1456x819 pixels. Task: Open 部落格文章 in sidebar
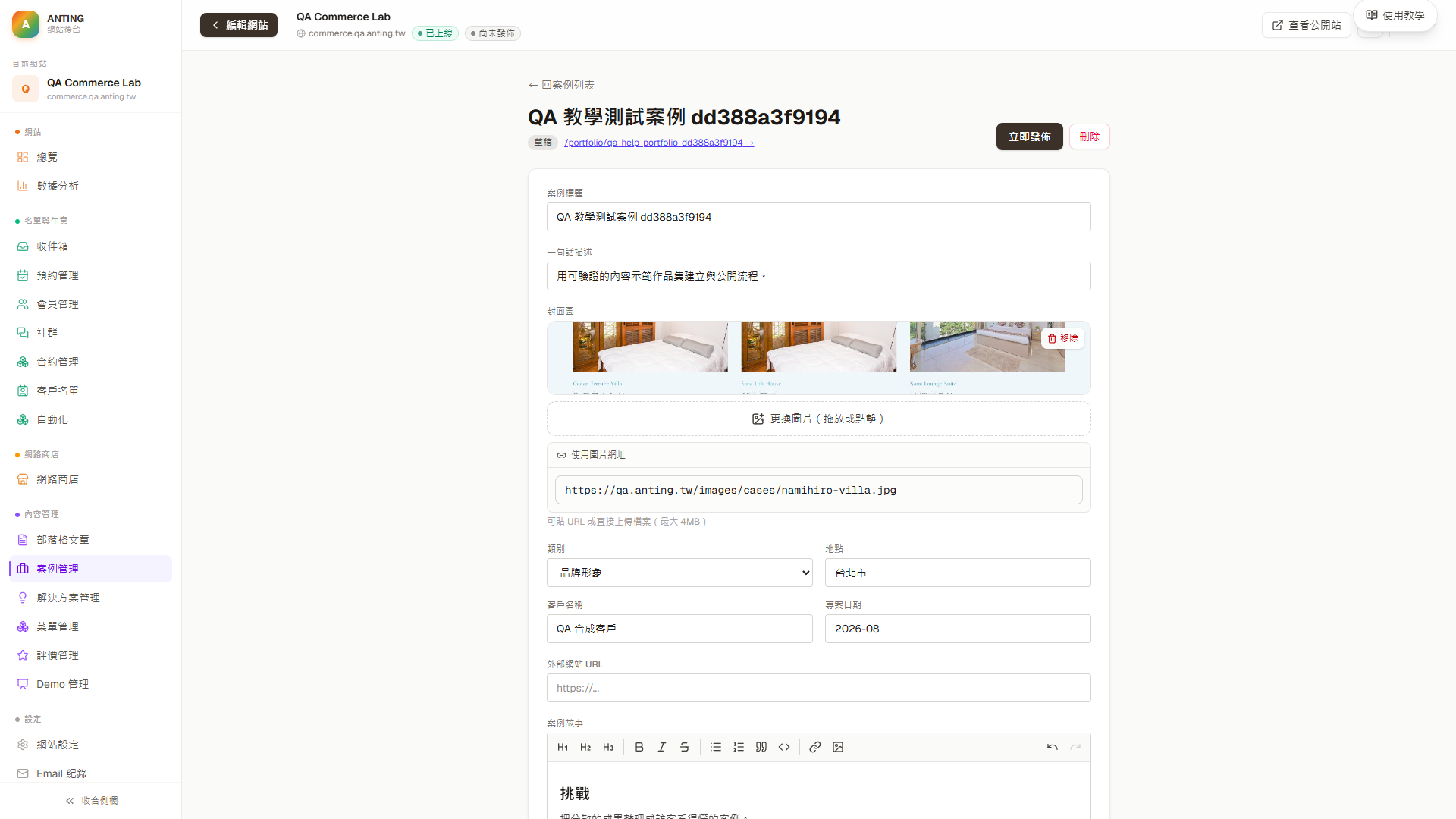[x=91, y=540]
